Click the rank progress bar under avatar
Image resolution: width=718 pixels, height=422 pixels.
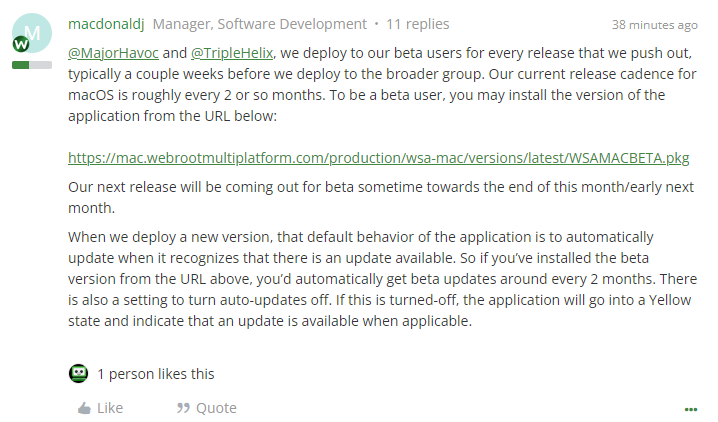(x=32, y=64)
